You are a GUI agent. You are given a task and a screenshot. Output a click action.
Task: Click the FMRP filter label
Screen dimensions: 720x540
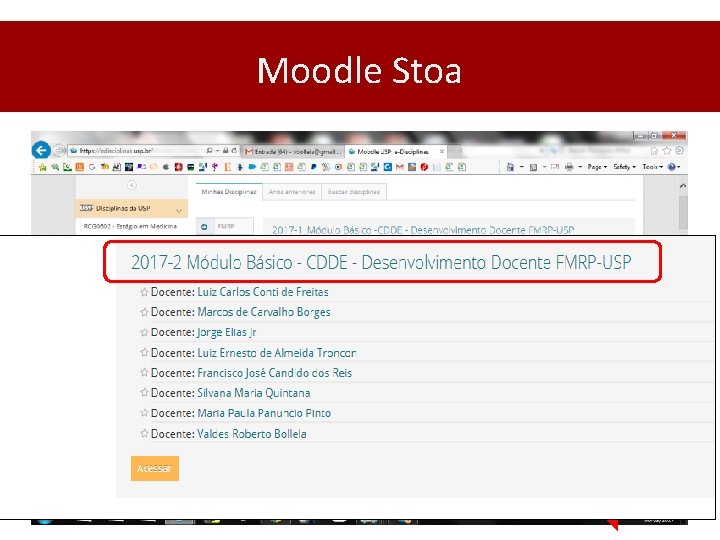[x=226, y=226]
